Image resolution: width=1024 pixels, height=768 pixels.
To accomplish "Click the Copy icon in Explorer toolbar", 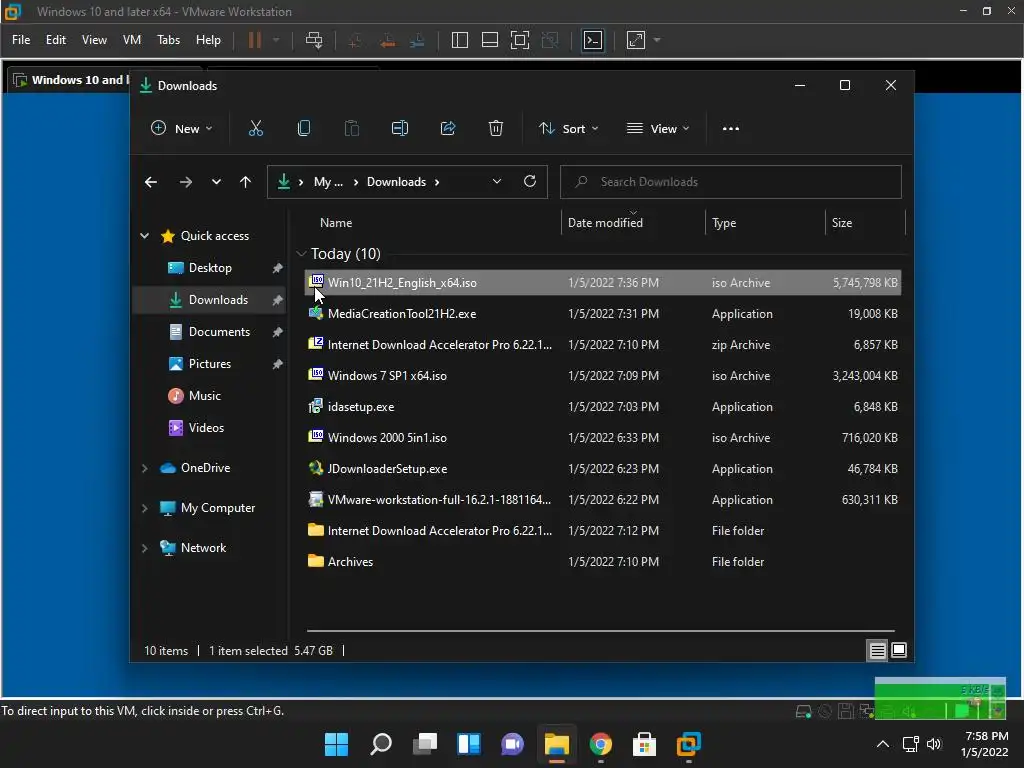I will point(304,129).
